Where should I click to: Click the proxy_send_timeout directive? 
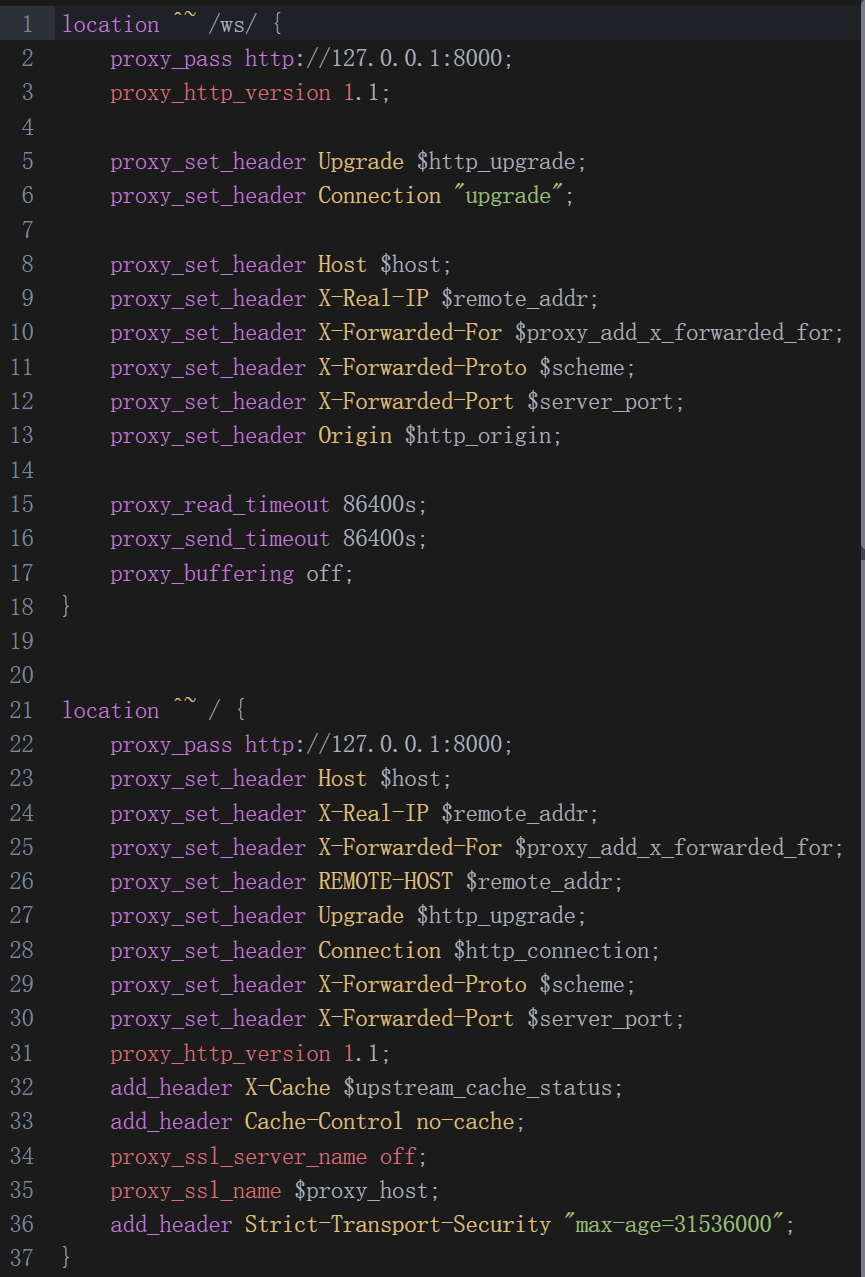pyautogui.click(x=219, y=539)
